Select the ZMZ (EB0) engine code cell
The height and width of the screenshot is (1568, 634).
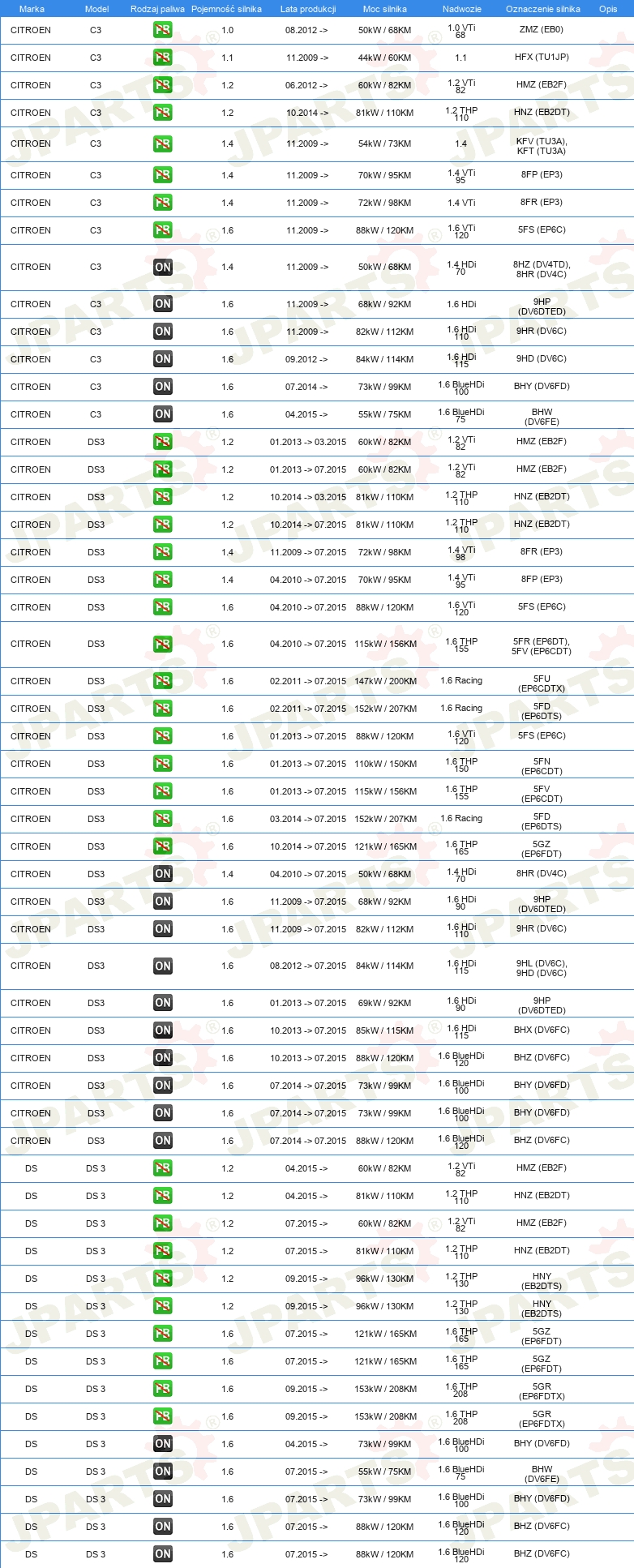click(x=542, y=29)
